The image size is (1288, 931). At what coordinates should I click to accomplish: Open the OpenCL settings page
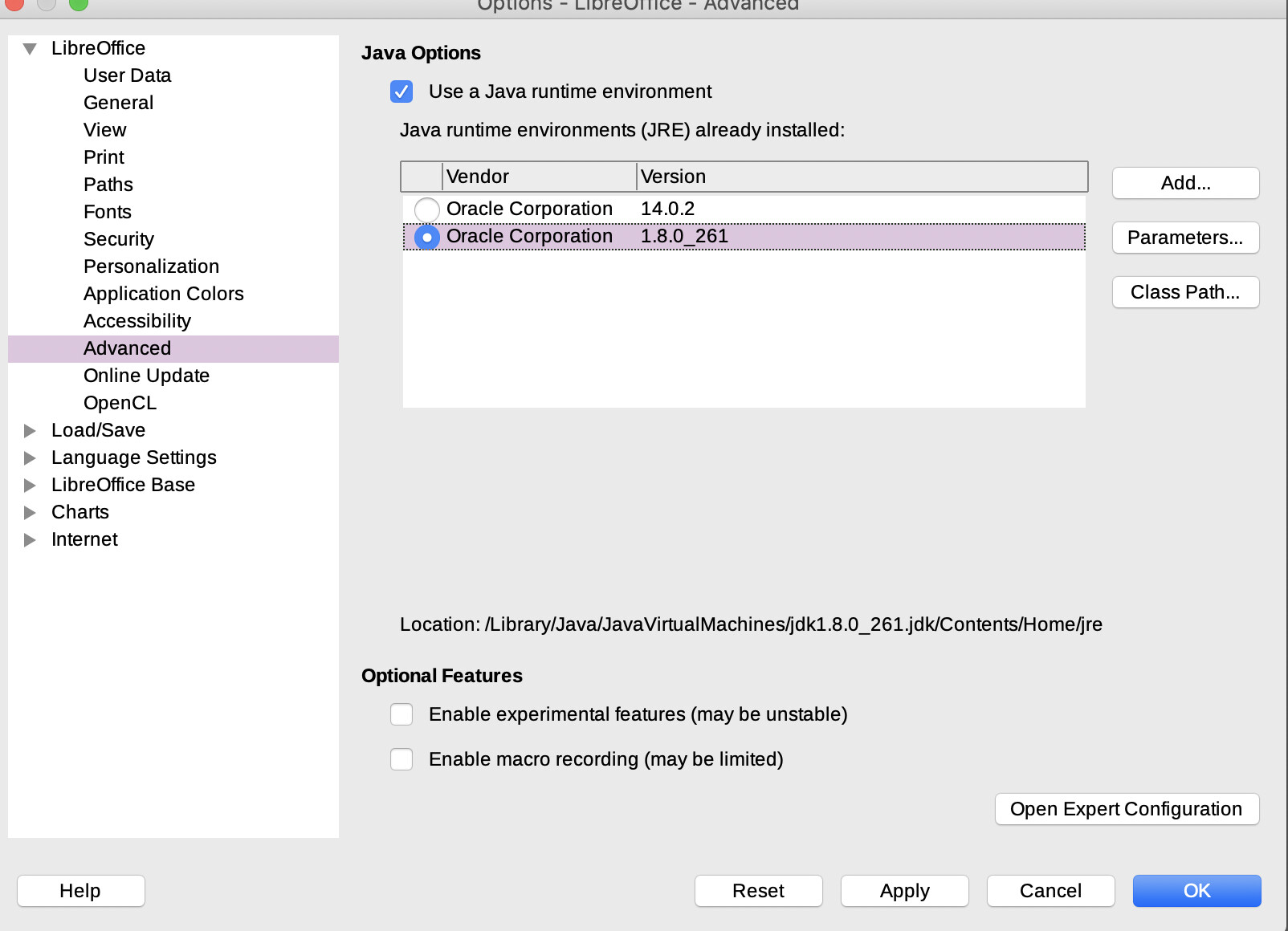[119, 402]
